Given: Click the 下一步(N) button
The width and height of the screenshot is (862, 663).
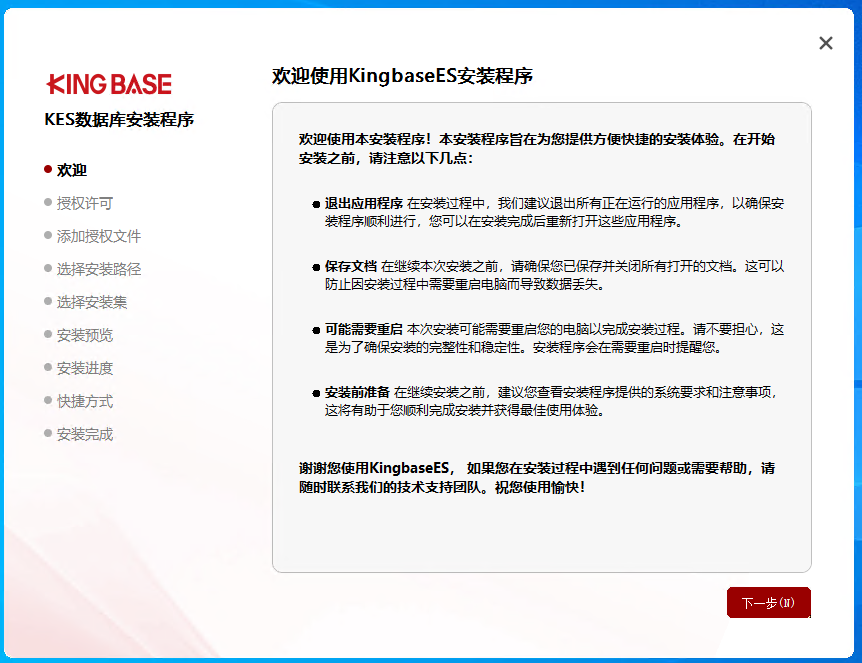Looking at the screenshot, I should tap(769, 603).
